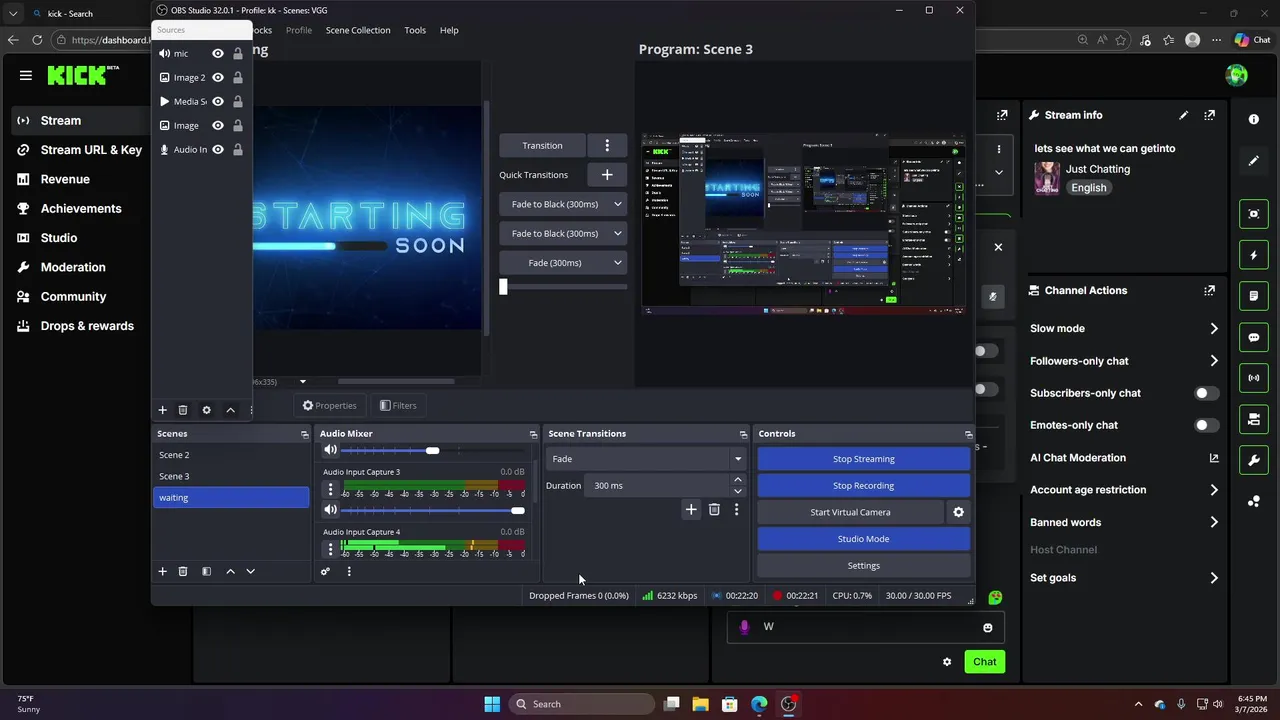Open the Help menu in OBS
1280x720 pixels.
click(x=449, y=30)
